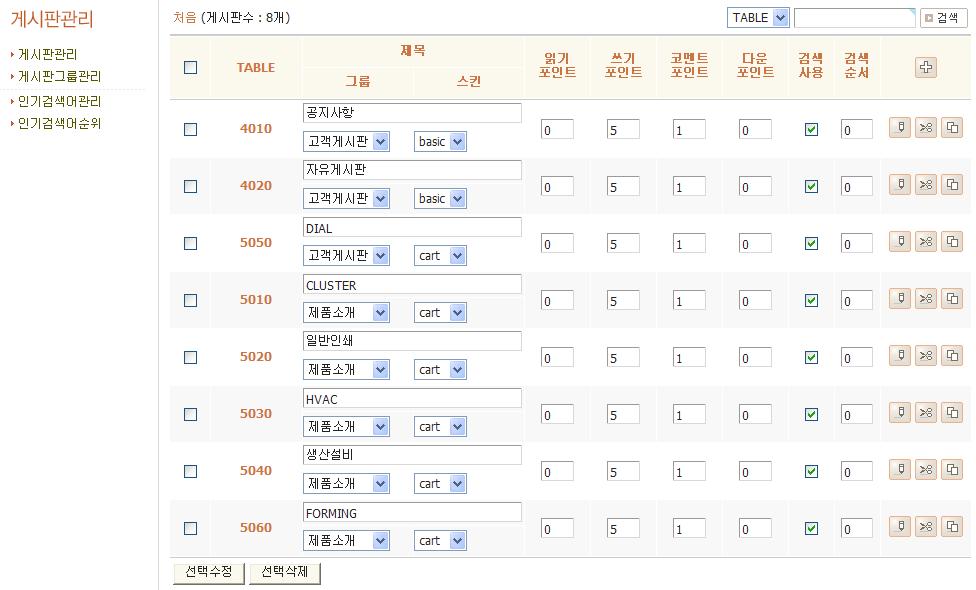This screenshot has width=976, height=590.
Task: Check the row checkbox for board 5010
Action: (190, 301)
